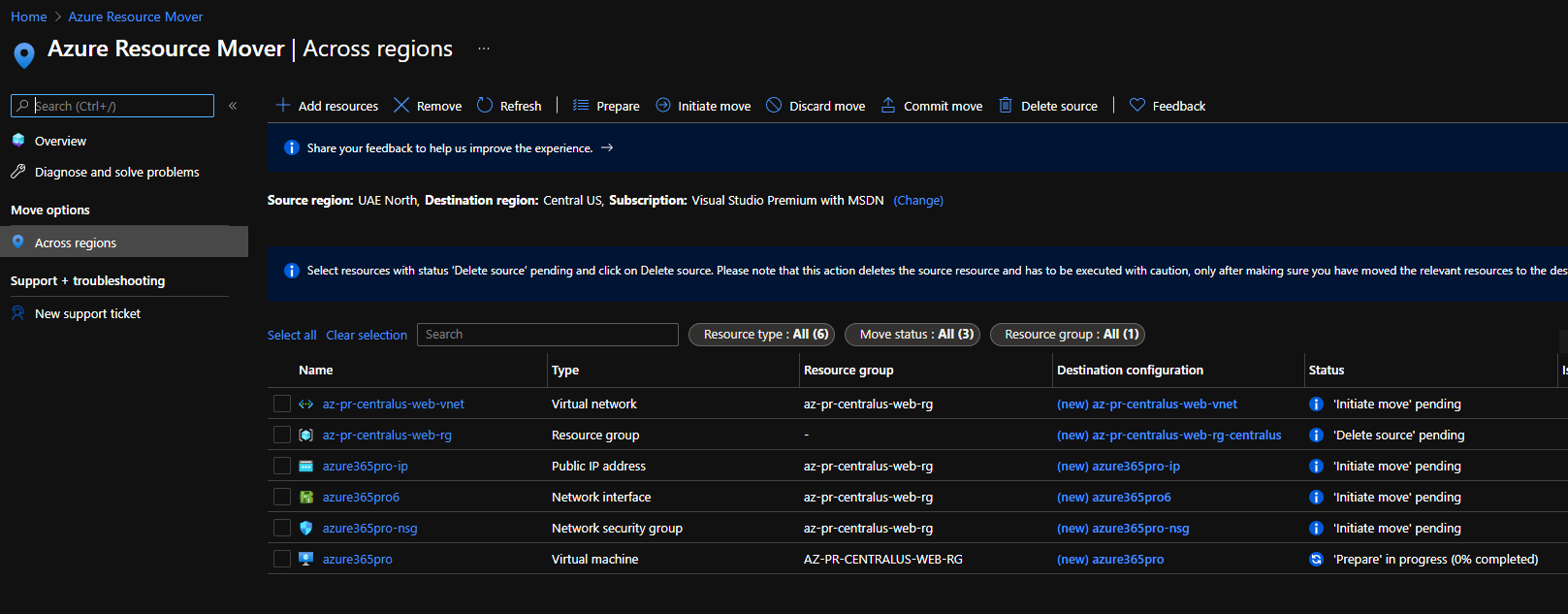Sort by Type column header
Screen dimensions: 1568x614
click(565, 371)
